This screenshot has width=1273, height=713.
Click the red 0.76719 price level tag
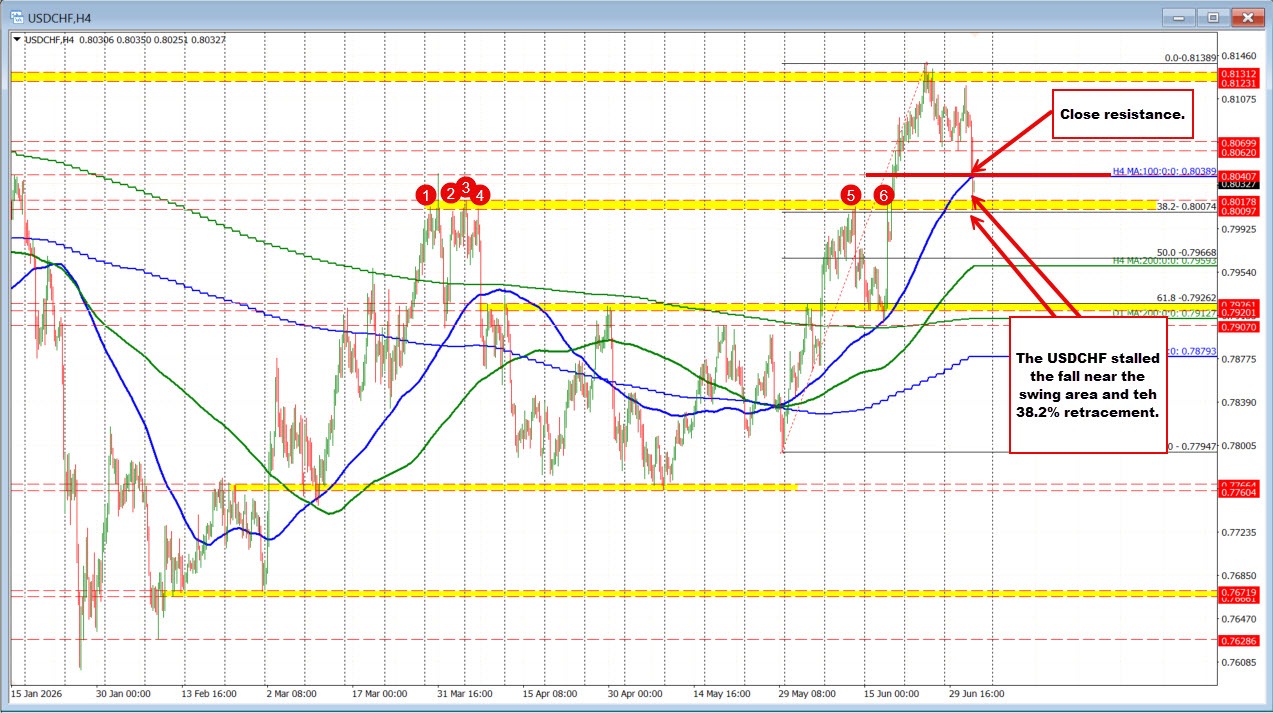(1237, 592)
